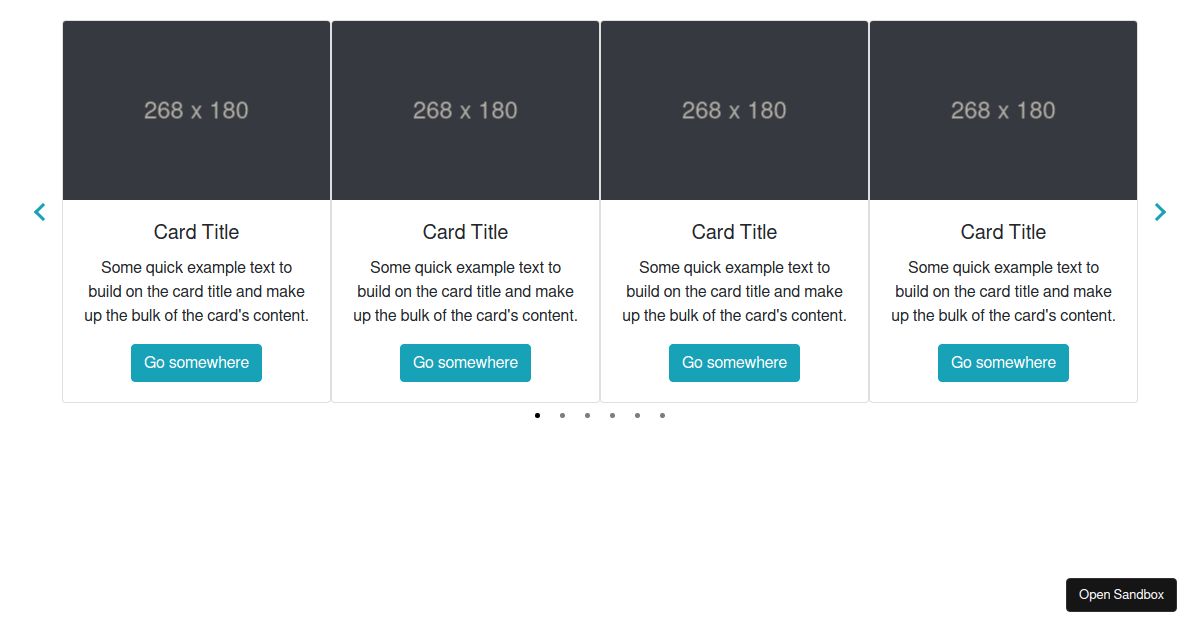The image size is (1200, 630).
Task: Jump to the fourth carousel dot
Action: click(612, 415)
